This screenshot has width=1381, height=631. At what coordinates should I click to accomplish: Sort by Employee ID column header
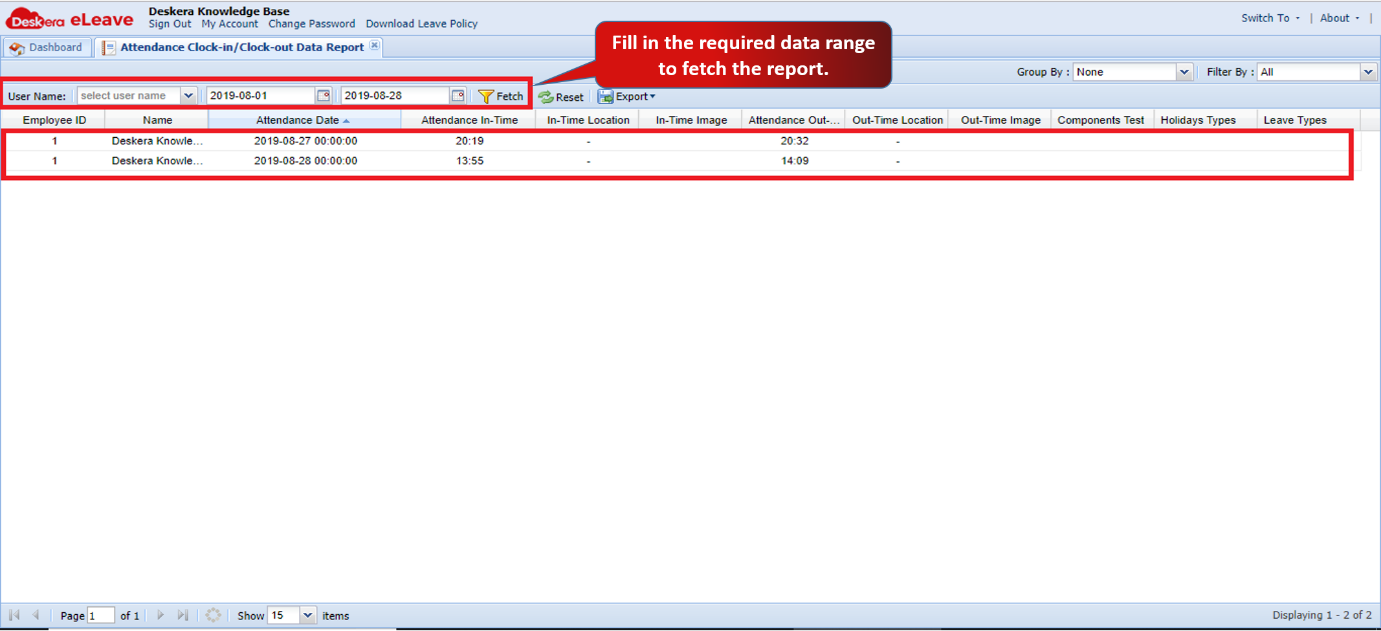tap(54, 120)
